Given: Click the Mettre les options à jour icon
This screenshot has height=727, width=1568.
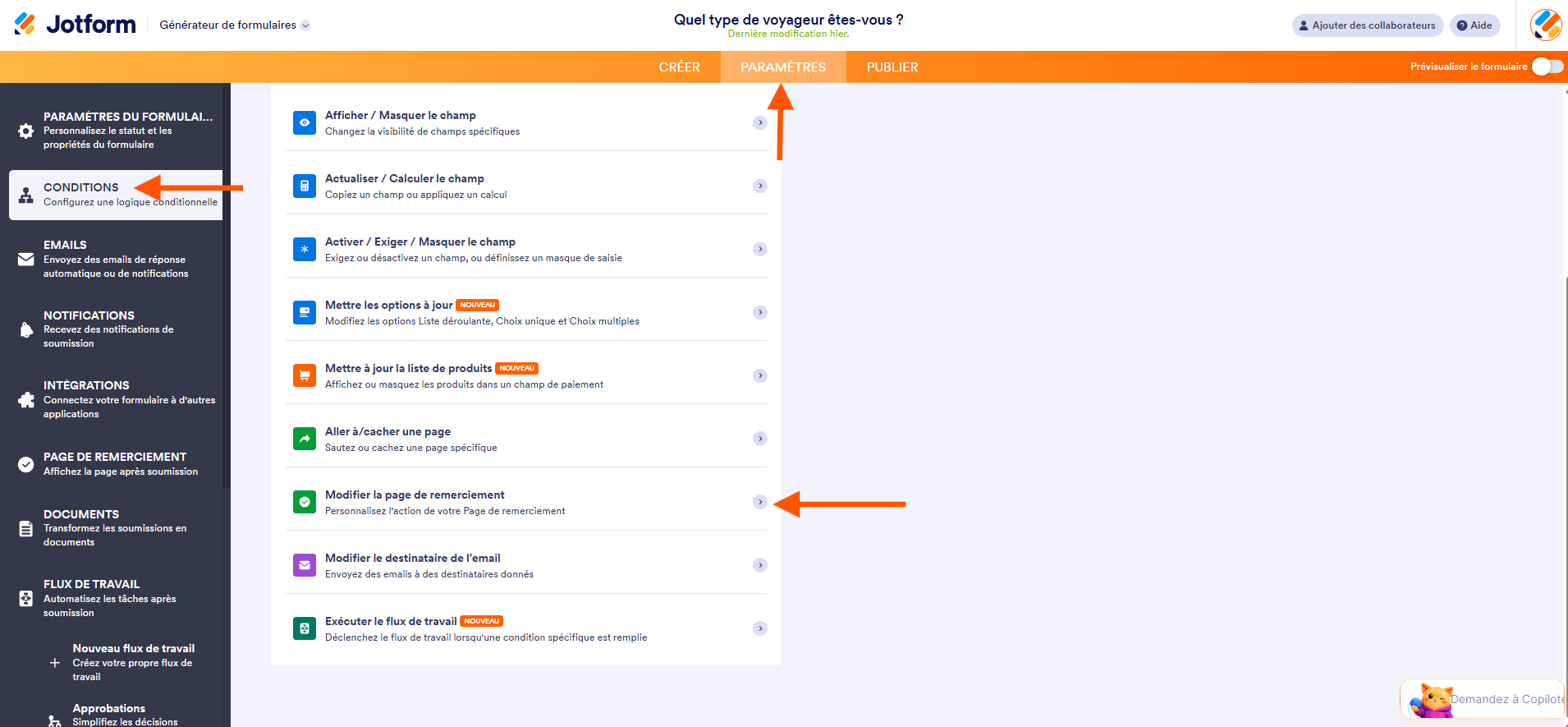Looking at the screenshot, I should pyautogui.click(x=305, y=312).
